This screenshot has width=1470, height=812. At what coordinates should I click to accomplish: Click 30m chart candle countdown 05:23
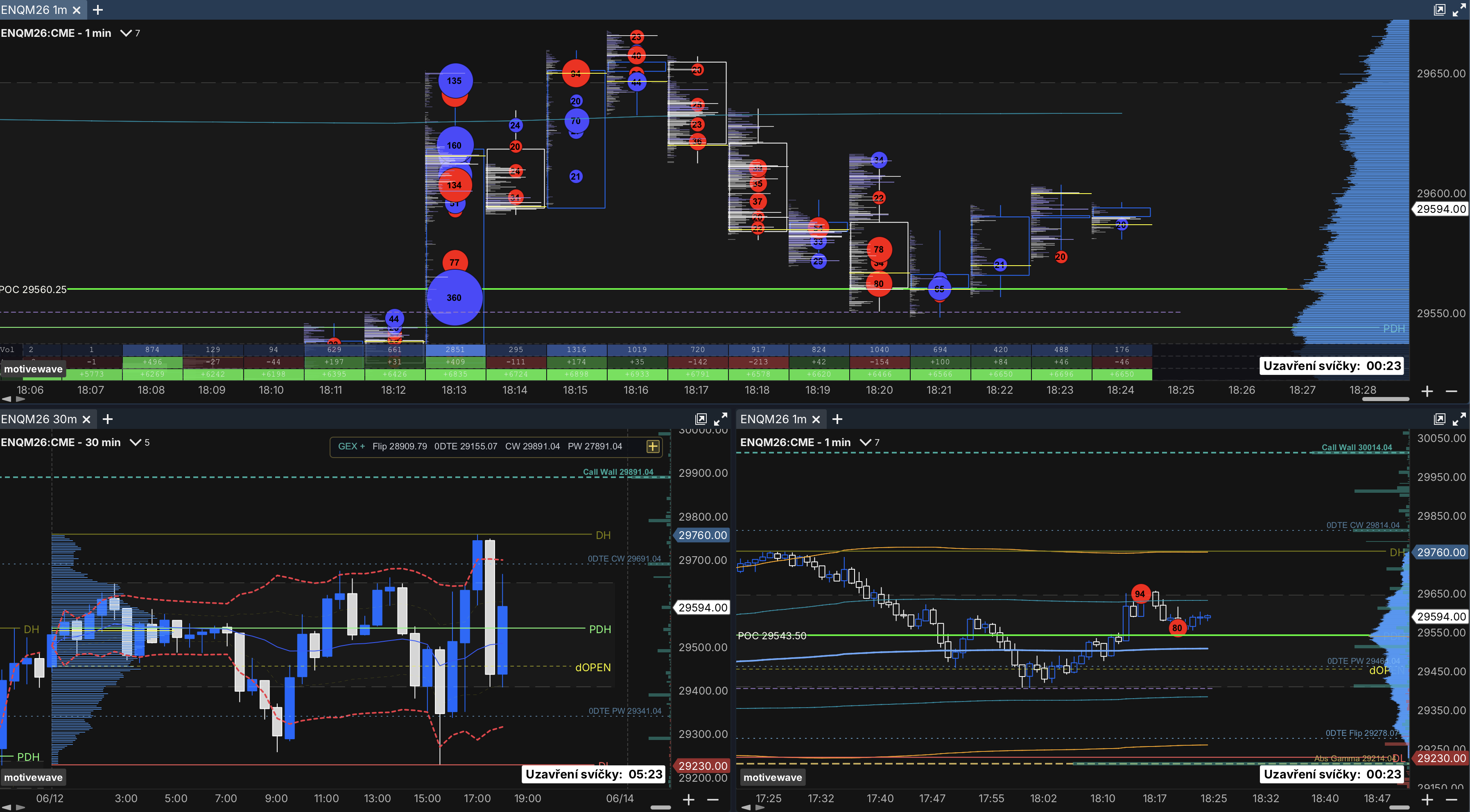[593, 774]
